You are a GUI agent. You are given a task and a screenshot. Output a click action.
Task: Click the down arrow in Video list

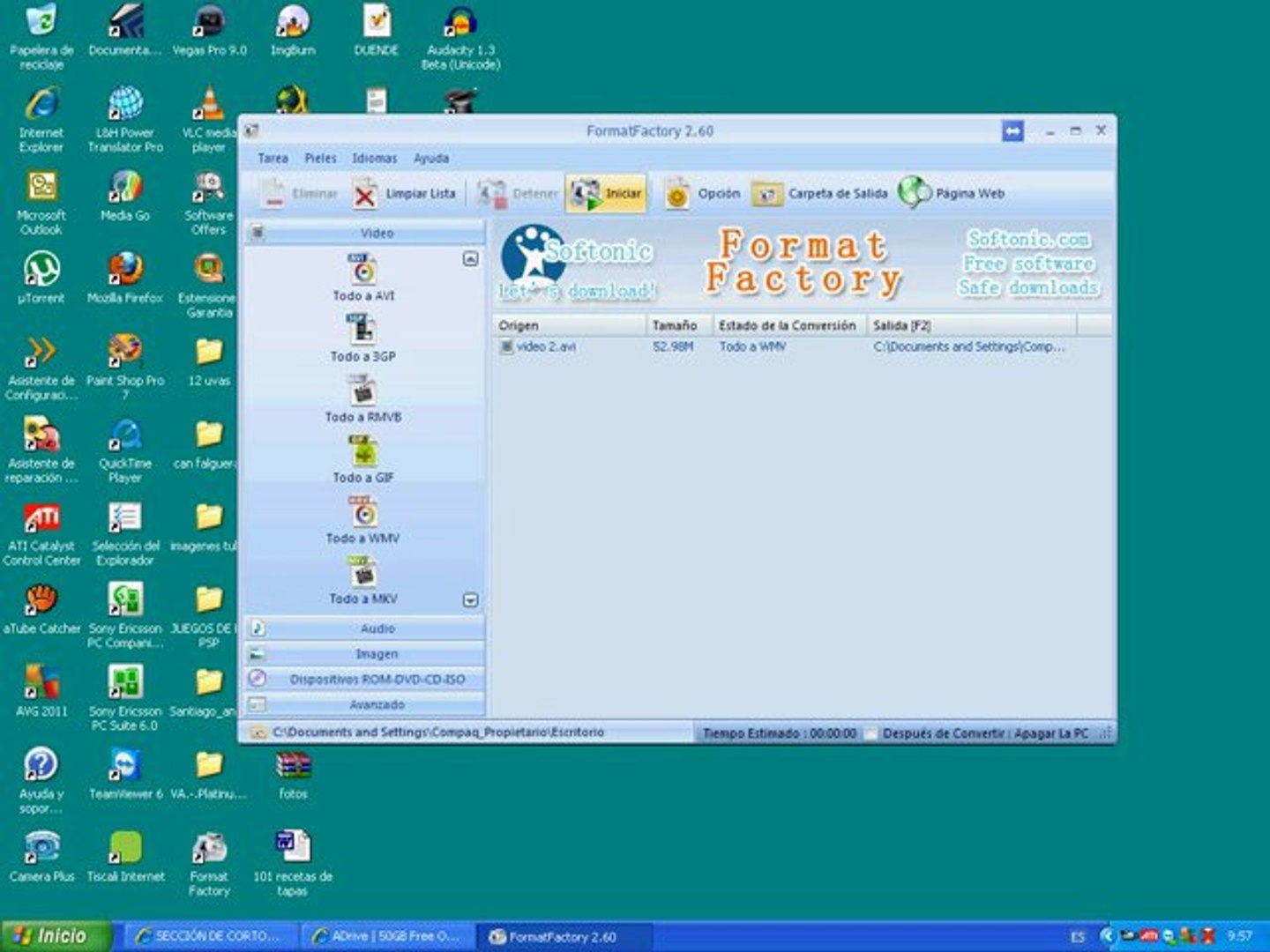pos(471,600)
